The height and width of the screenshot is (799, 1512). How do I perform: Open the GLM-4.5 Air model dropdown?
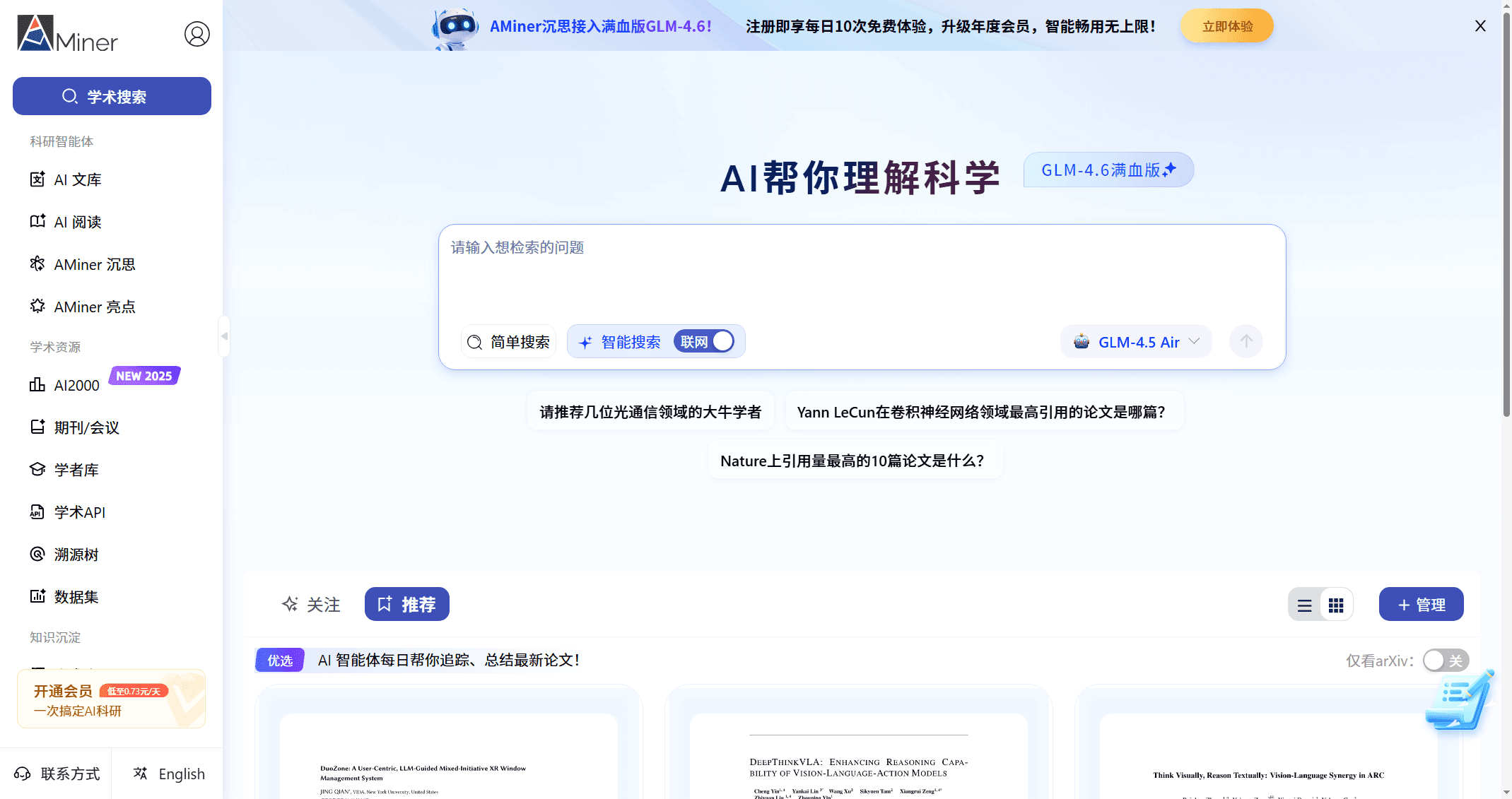(x=1136, y=341)
